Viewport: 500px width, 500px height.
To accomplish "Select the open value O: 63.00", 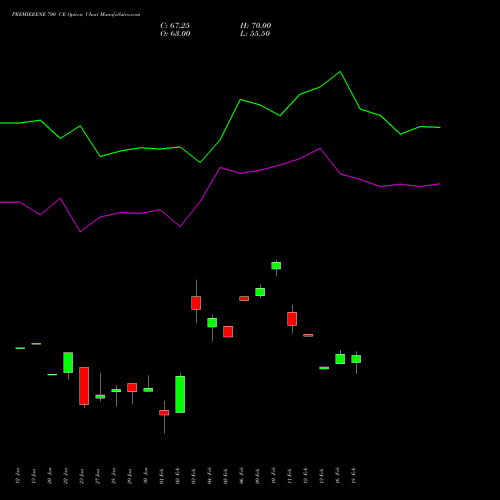I will tap(175, 34).
